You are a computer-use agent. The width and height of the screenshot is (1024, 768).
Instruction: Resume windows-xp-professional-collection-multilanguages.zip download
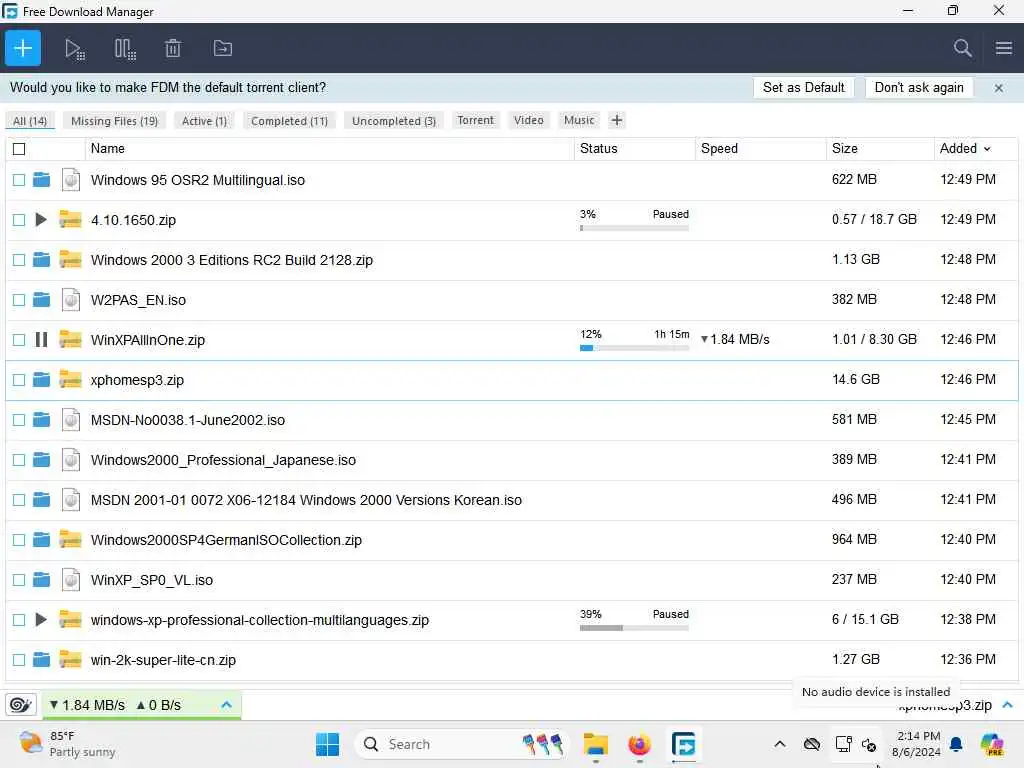[x=40, y=619]
